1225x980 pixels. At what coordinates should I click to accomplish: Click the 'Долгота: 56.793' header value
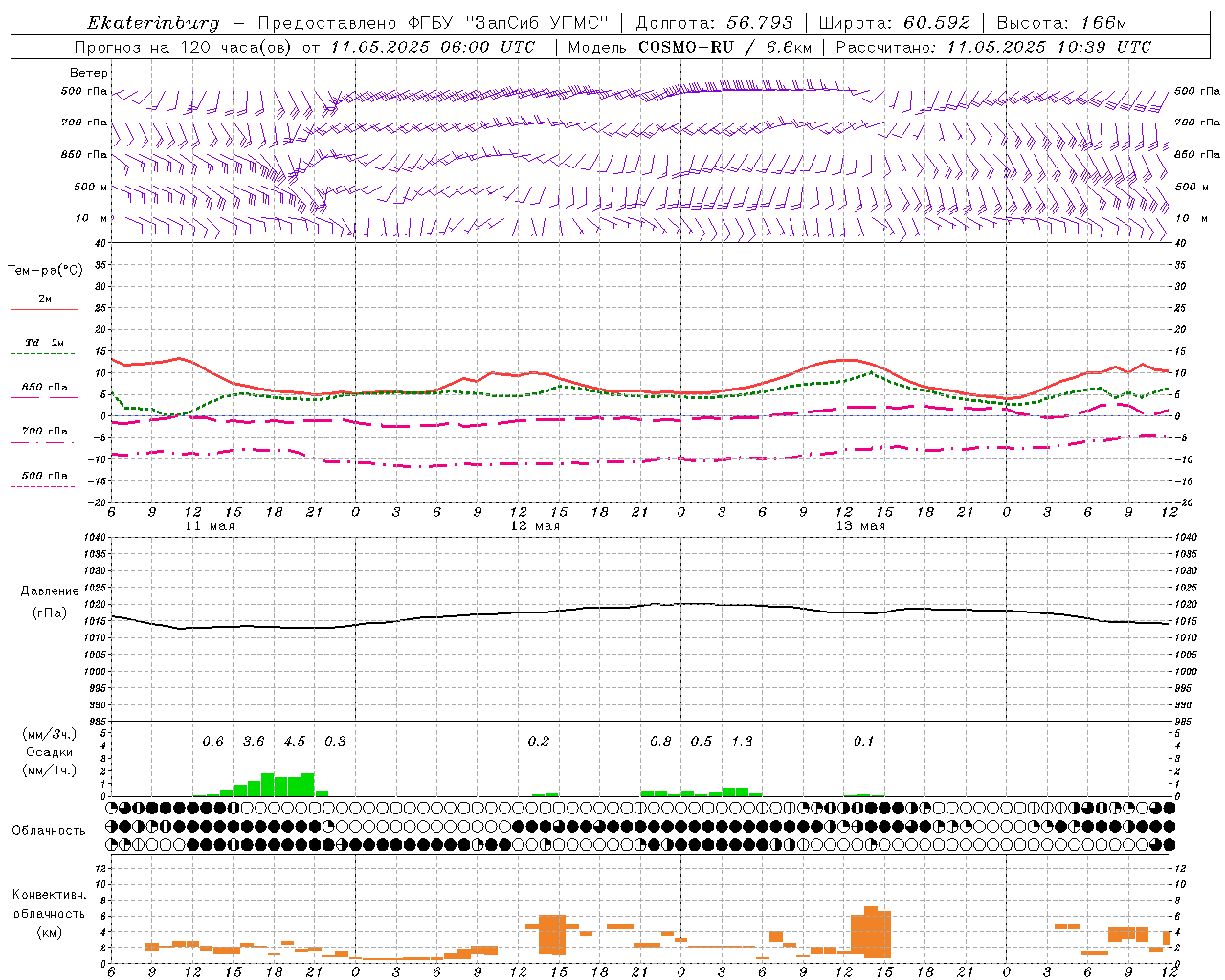tap(714, 23)
